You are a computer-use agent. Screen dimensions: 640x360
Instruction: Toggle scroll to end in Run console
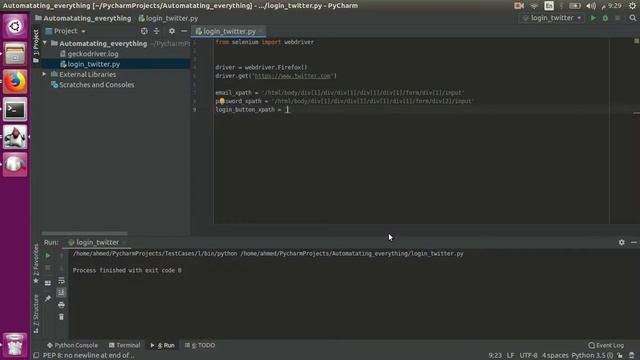(x=61, y=292)
